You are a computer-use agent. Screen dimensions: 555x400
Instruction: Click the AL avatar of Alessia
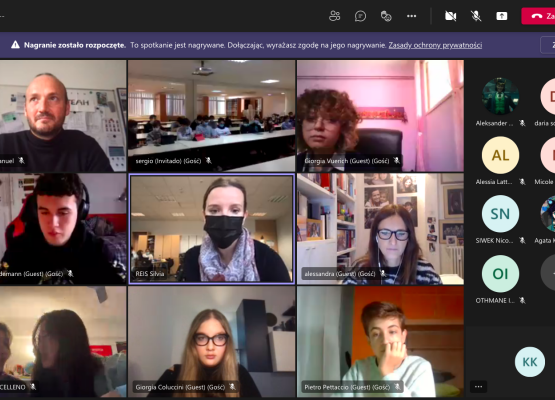click(x=500, y=155)
